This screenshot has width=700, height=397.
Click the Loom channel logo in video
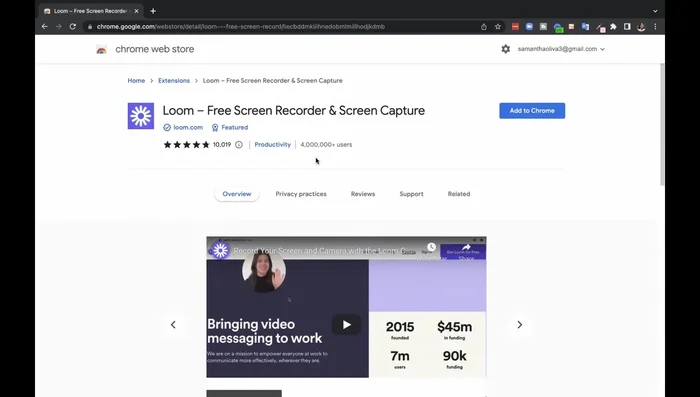[220, 251]
